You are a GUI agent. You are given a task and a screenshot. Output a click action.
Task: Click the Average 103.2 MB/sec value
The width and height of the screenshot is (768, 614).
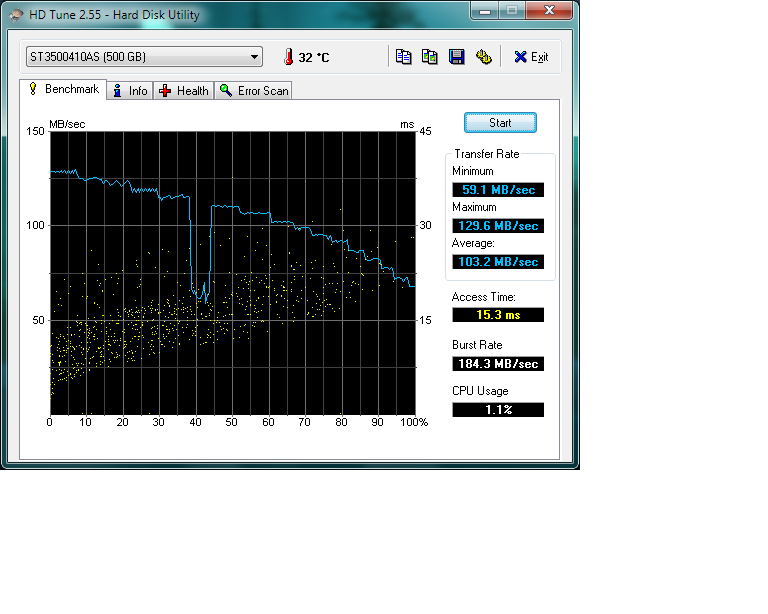coord(498,262)
